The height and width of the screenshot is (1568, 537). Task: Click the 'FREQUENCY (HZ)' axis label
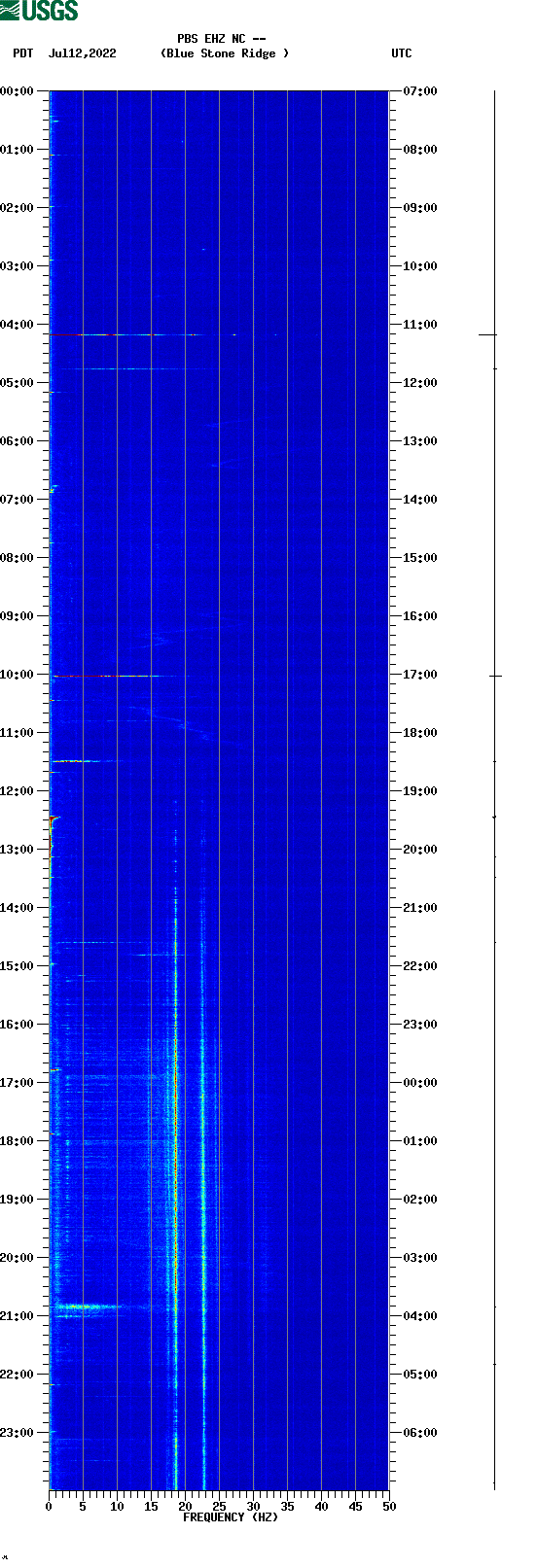pyautogui.click(x=231, y=1517)
